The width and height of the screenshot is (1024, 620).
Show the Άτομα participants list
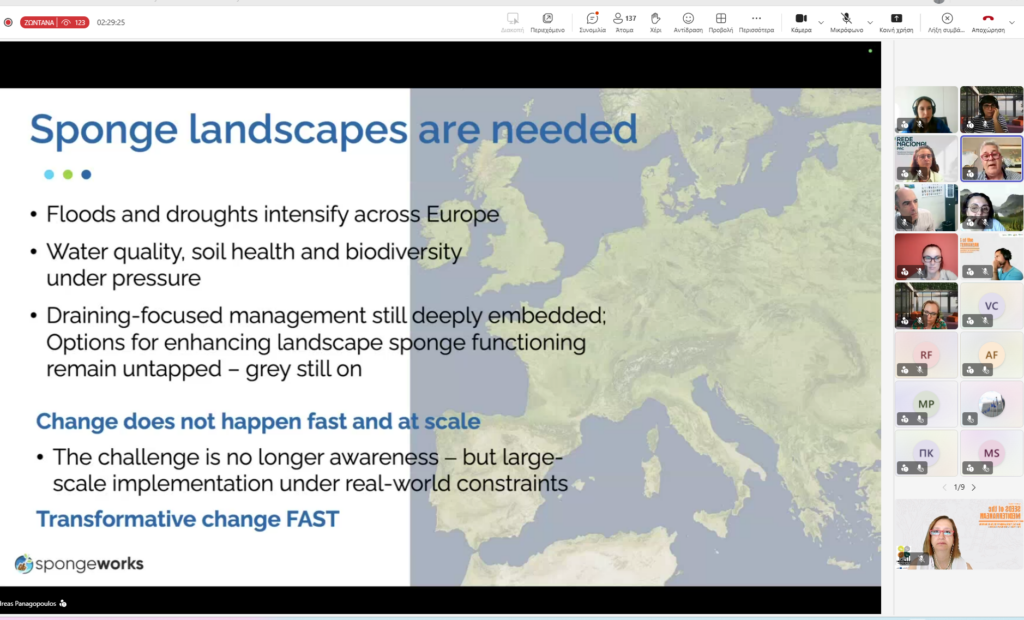tap(624, 22)
